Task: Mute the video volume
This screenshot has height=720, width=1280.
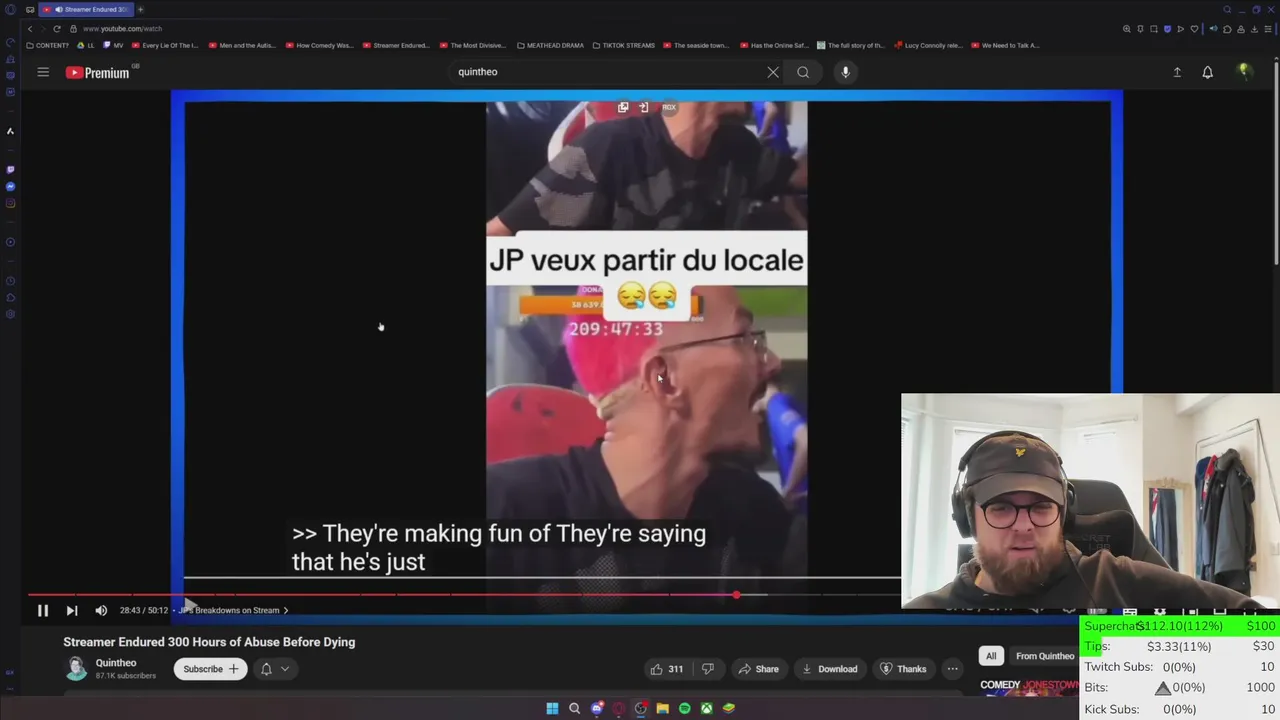Action: point(101,610)
